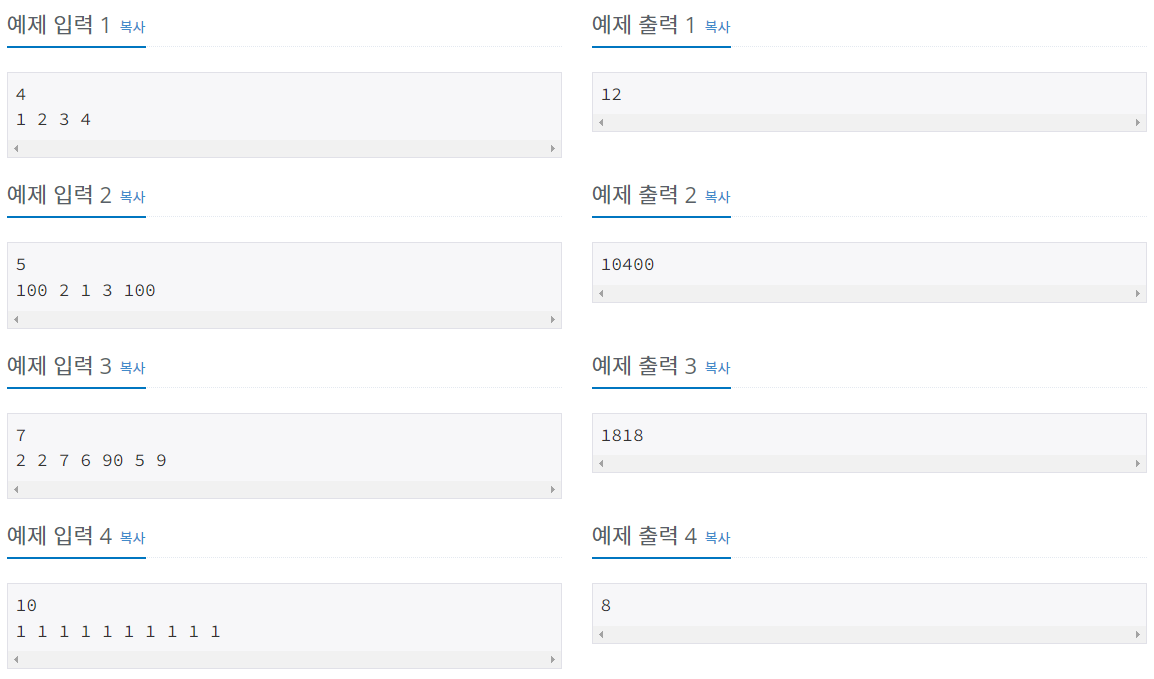Copy example input 1 via 복사 link
Image resolution: width=1154 pixels, height=679 pixels.
[132, 26]
